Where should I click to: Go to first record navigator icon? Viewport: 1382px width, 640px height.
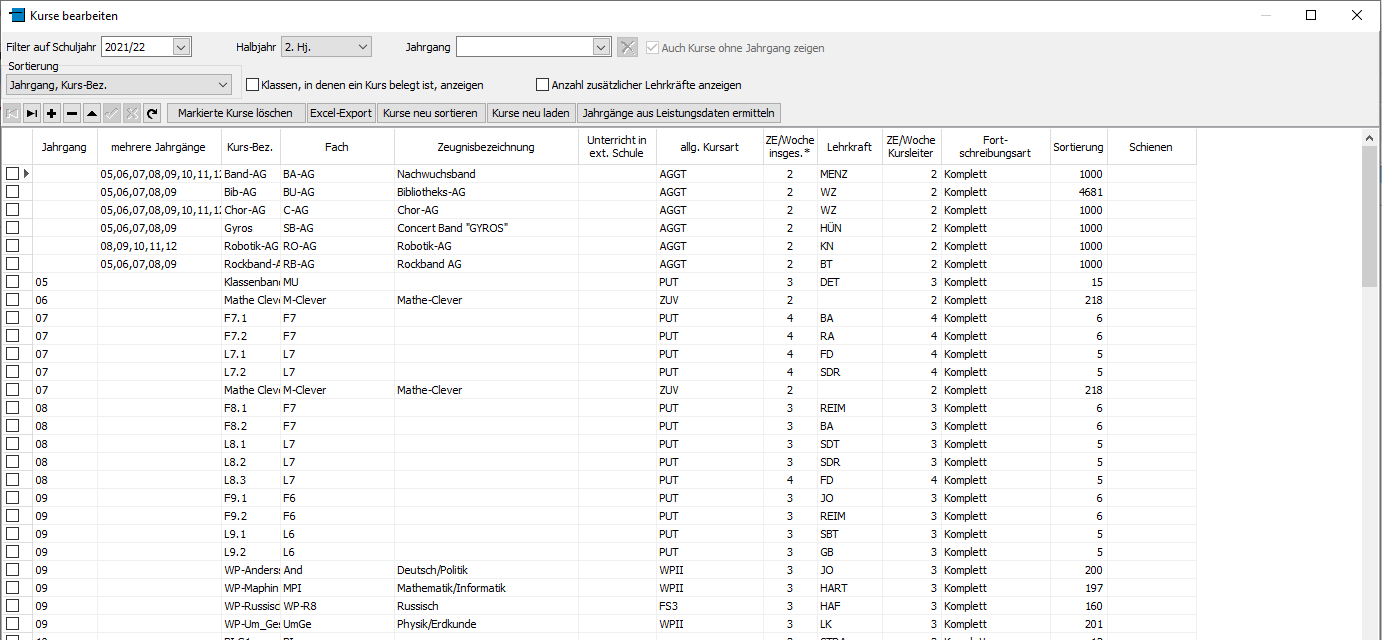(x=12, y=113)
